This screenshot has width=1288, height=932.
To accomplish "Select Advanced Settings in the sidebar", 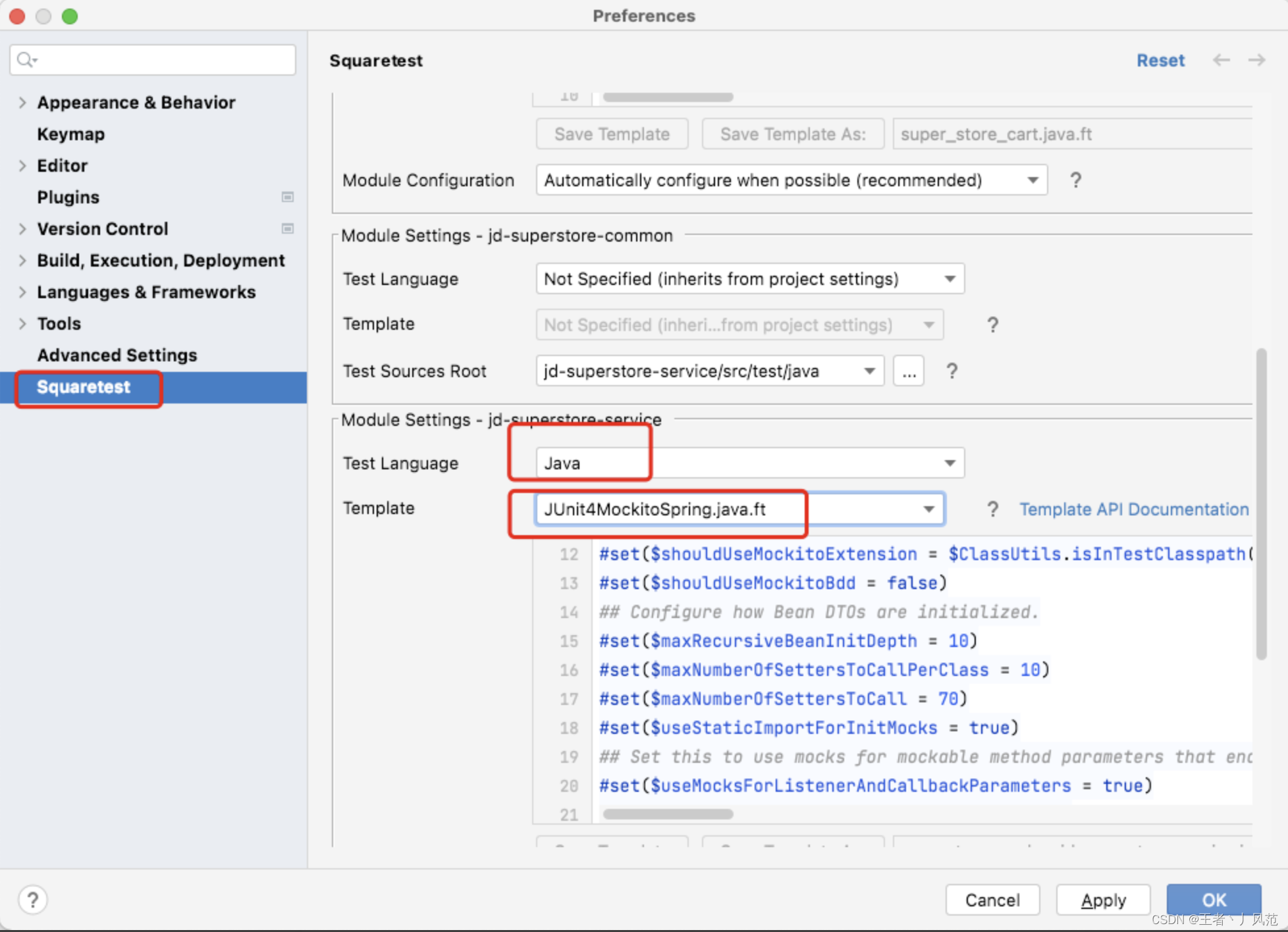I will tap(117, 355).
